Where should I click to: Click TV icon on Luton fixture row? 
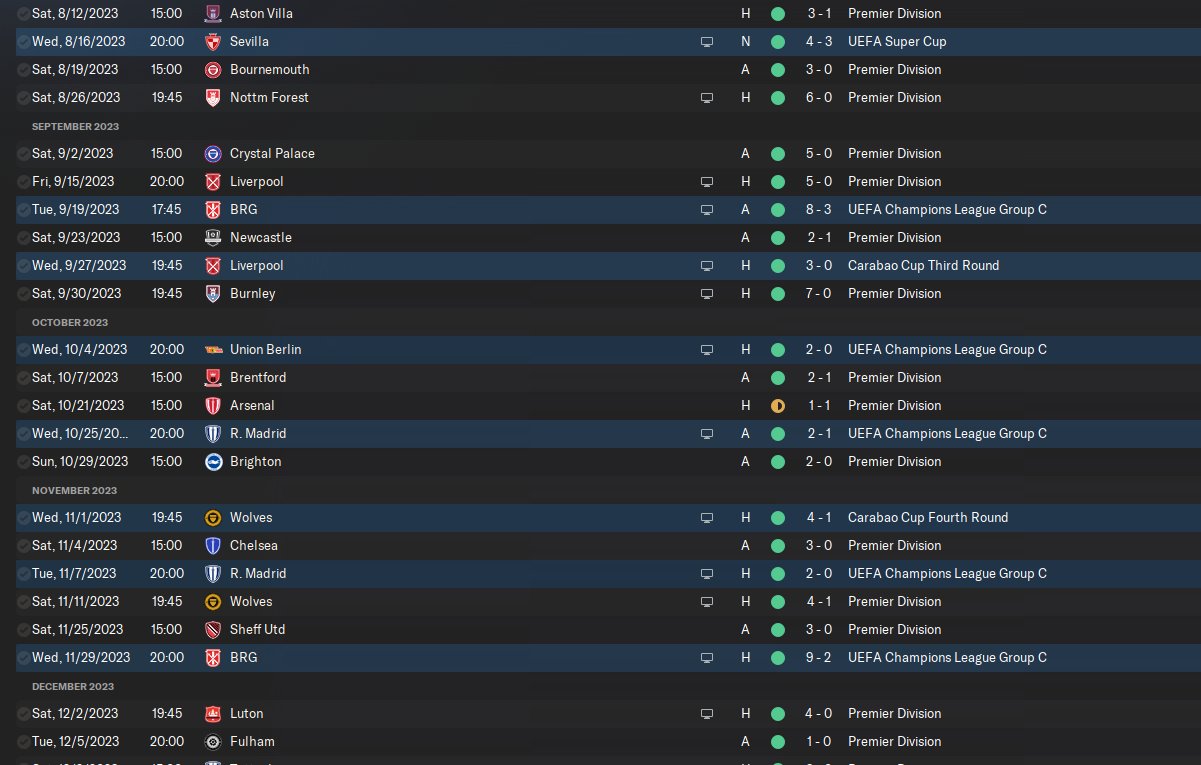click(x=707, y=714)
